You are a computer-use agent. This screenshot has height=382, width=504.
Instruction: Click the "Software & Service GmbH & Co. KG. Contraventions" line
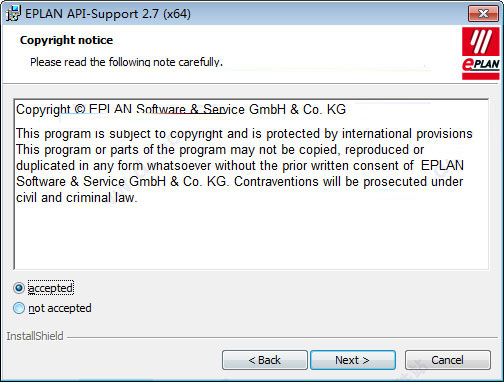(x=240, y=182)
